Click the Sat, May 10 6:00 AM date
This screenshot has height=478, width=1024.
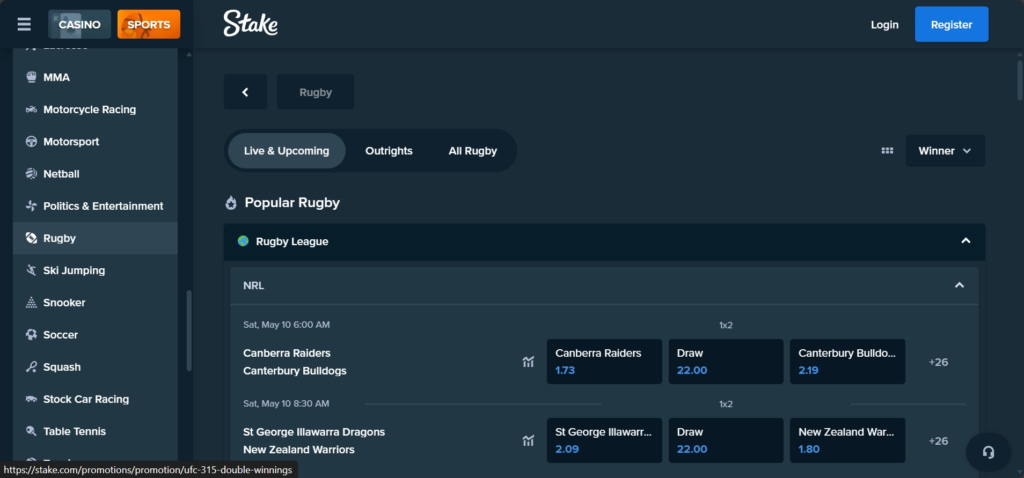point(287,325)
